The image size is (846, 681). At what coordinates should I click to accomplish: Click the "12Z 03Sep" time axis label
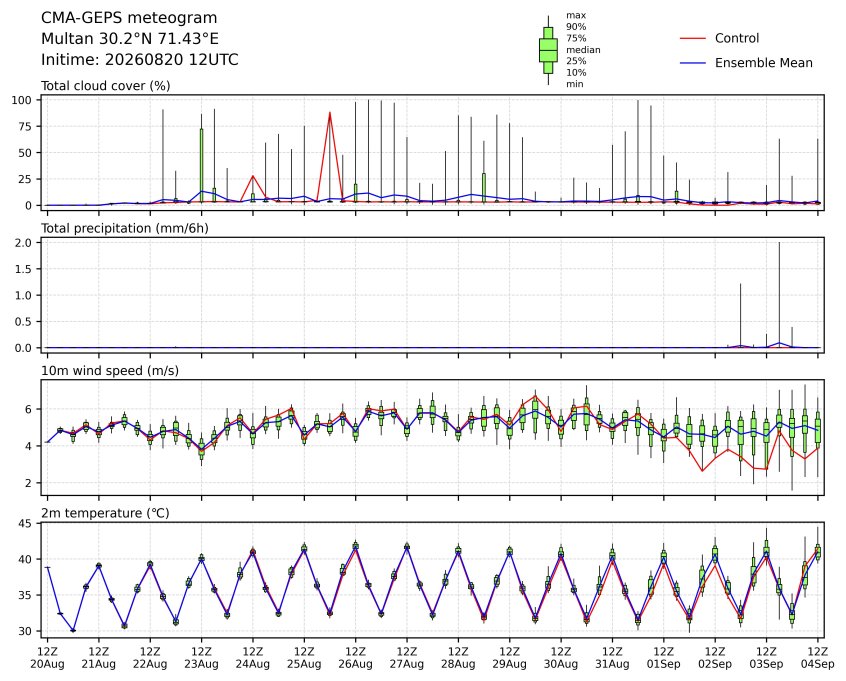[x=766, y=658]
